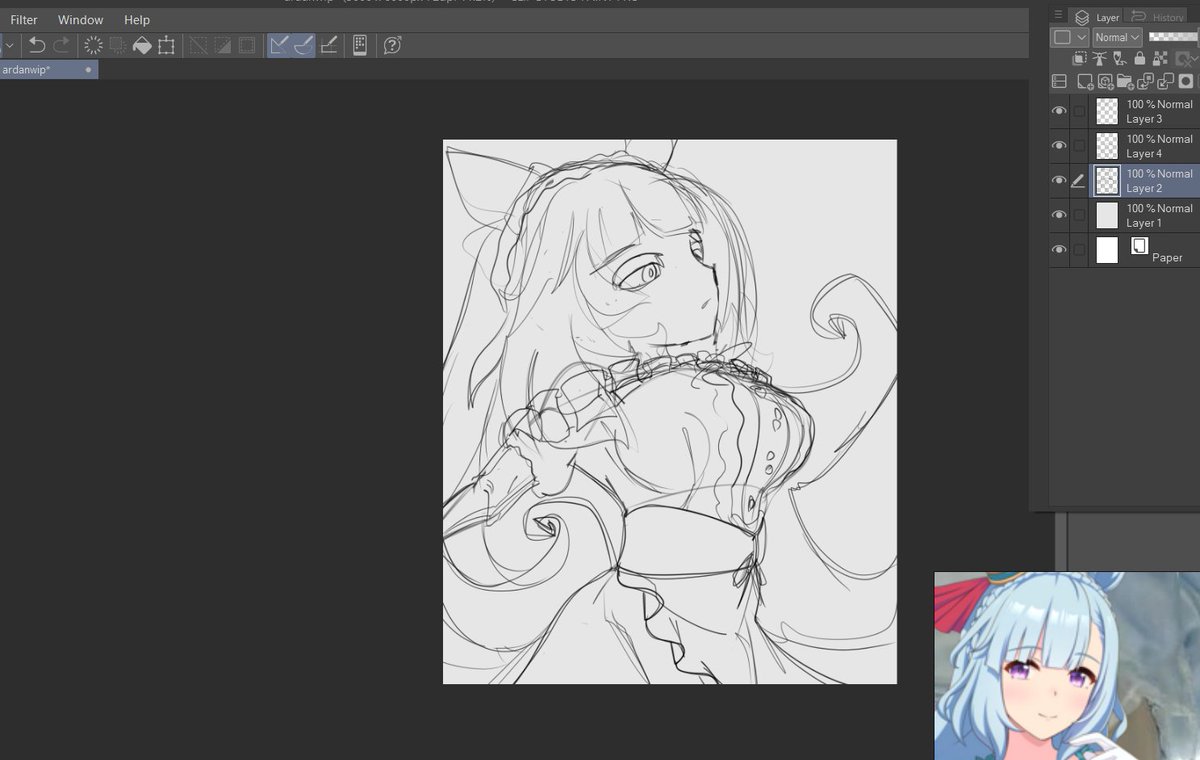Click Merge with Layer Below icon
This screenshot has width=1200, height=760.
pyautogui.click(x=1165, y=81)
